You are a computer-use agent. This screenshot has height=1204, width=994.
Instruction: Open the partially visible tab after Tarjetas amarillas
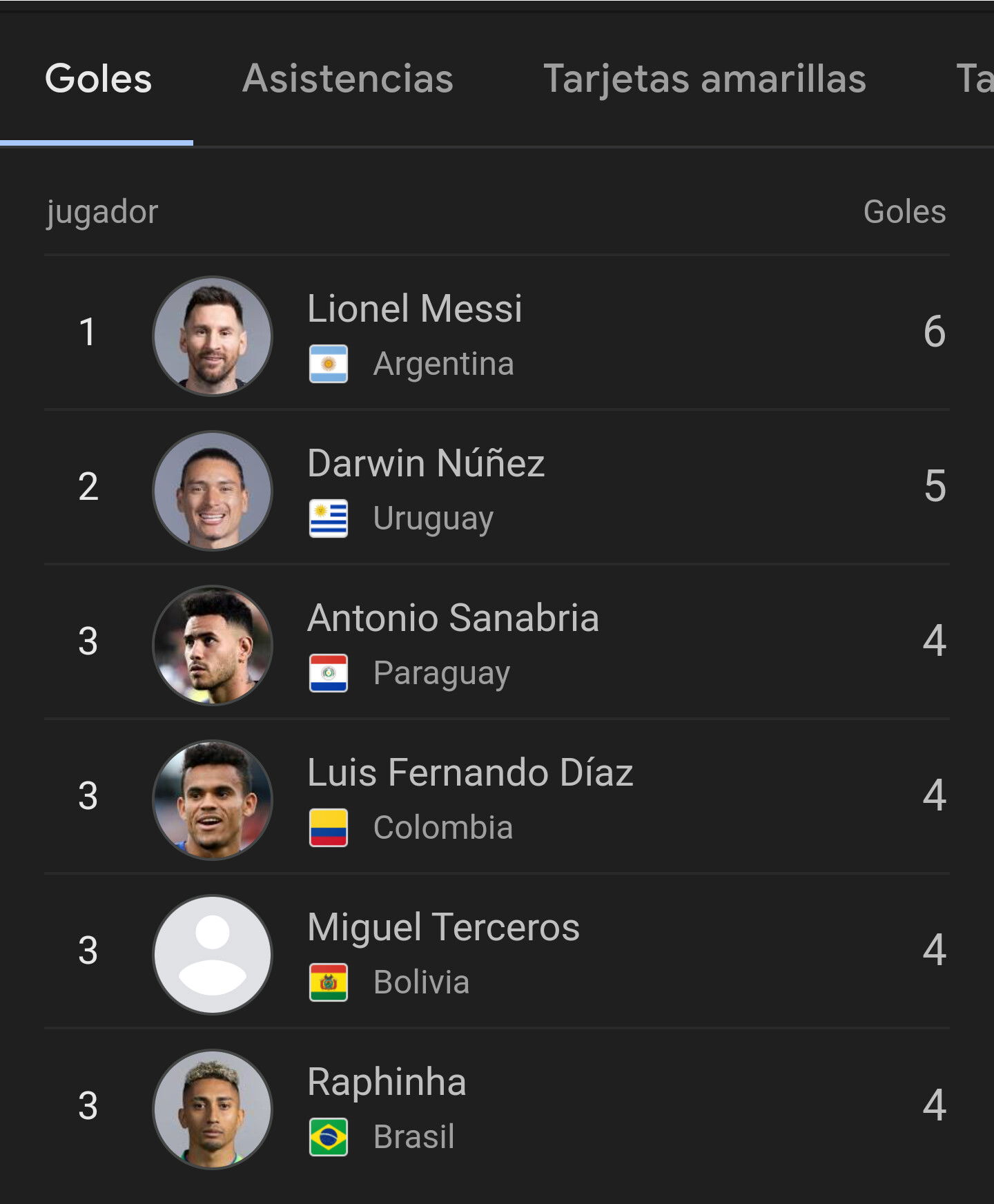point(975,79)
